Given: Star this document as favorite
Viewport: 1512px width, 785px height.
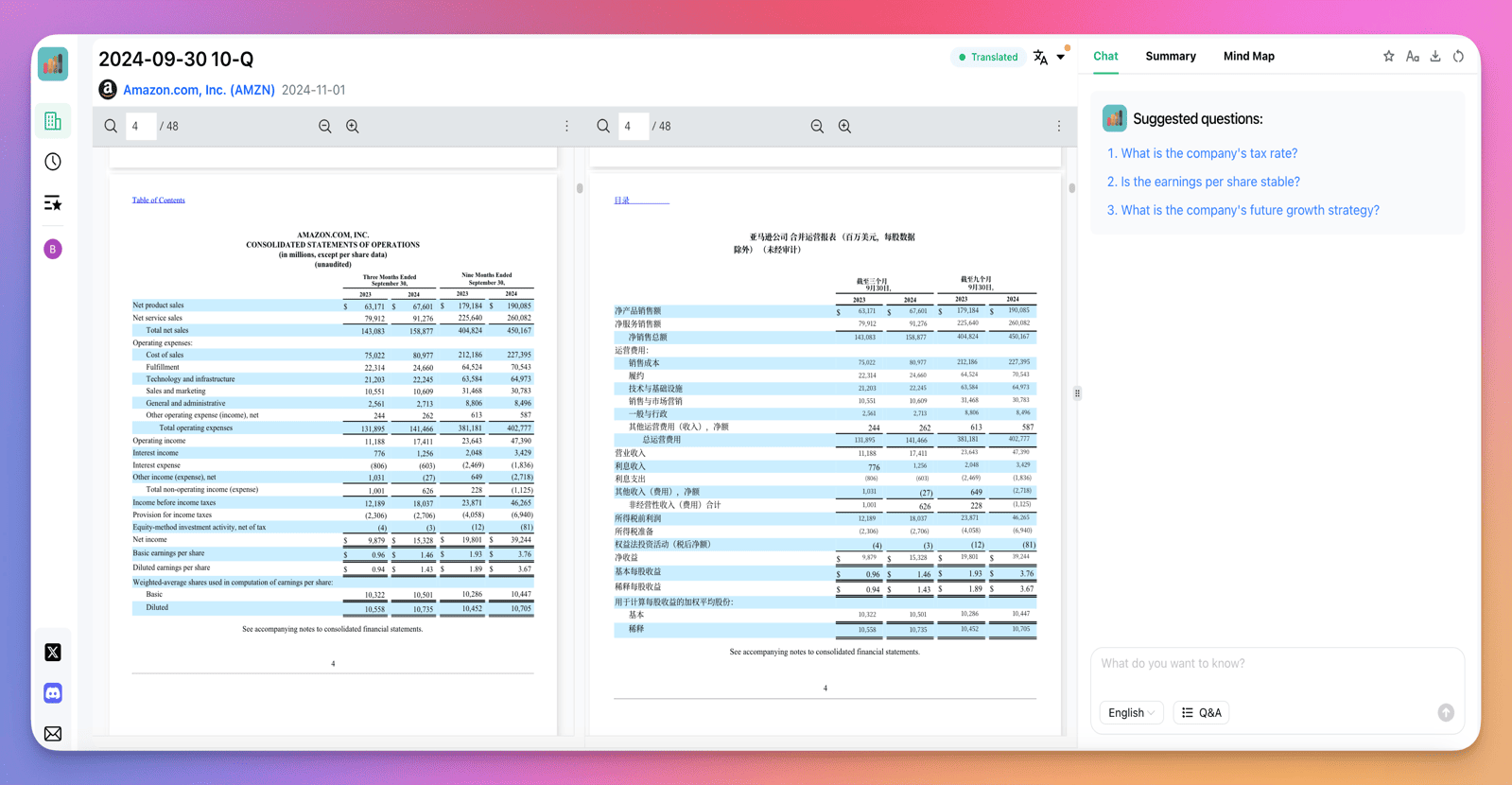Looking at the screenshot, I should point(1388,57).
